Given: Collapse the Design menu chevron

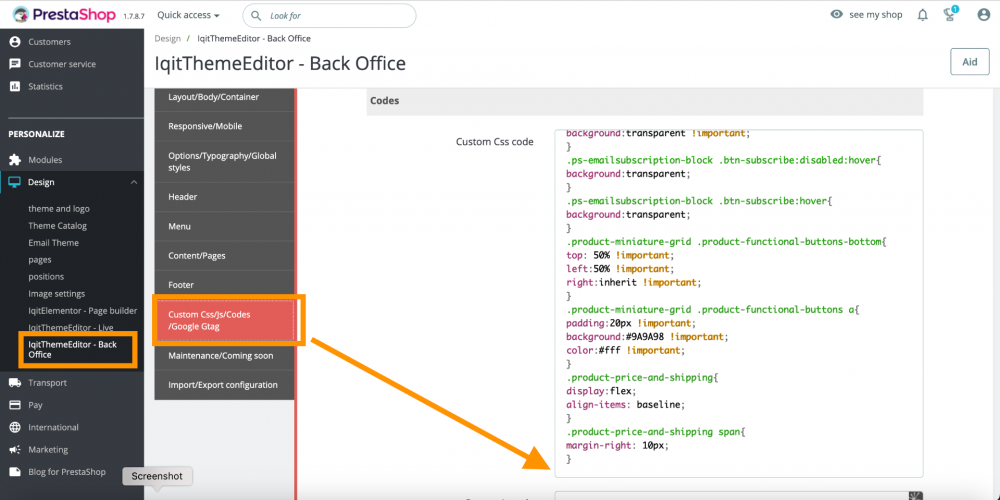Looking at the screenshot, I should 134,182.
